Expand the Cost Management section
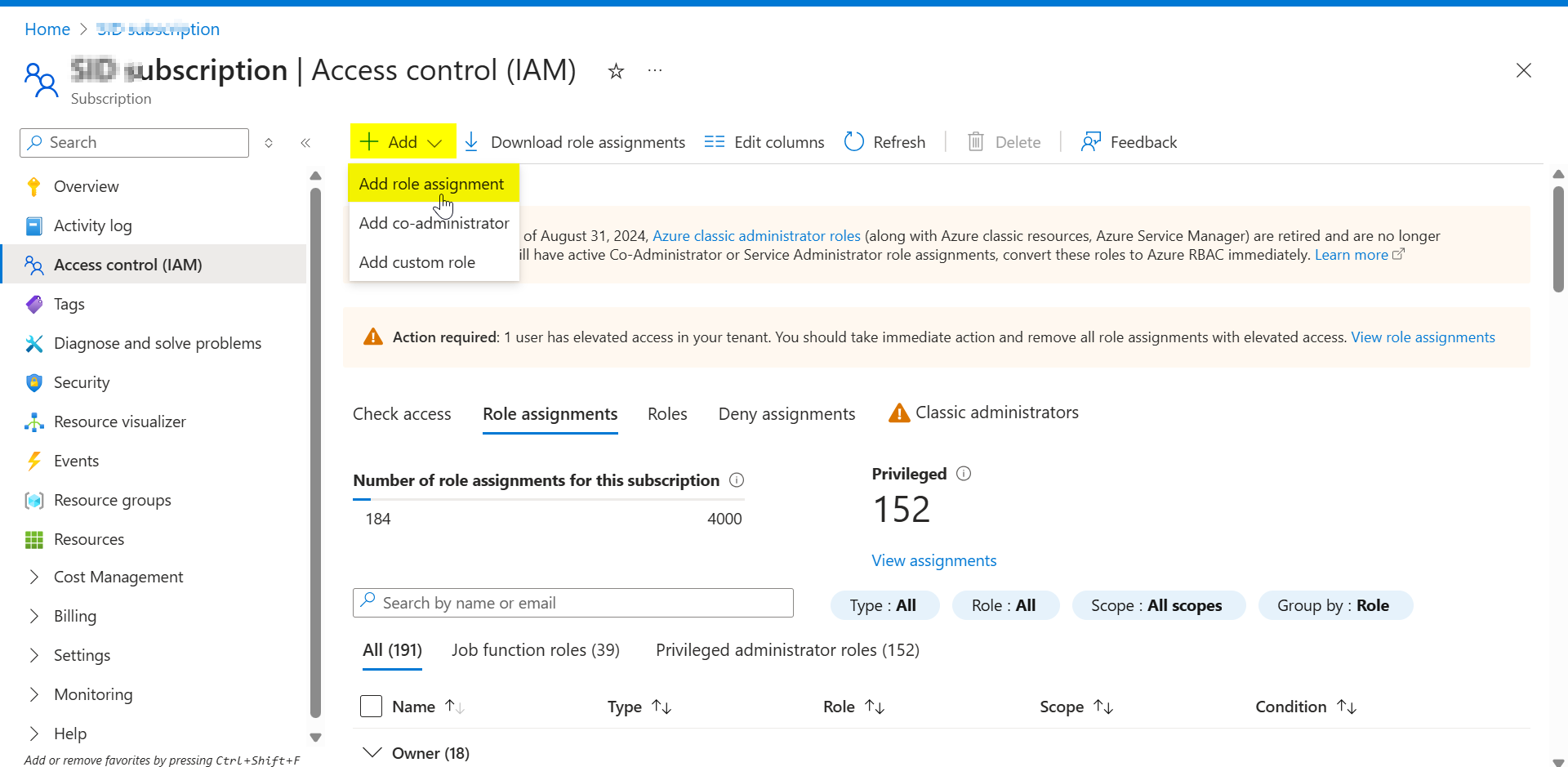Image resolution: width=1568 pixels, height=767 pixels. [33, 577]
